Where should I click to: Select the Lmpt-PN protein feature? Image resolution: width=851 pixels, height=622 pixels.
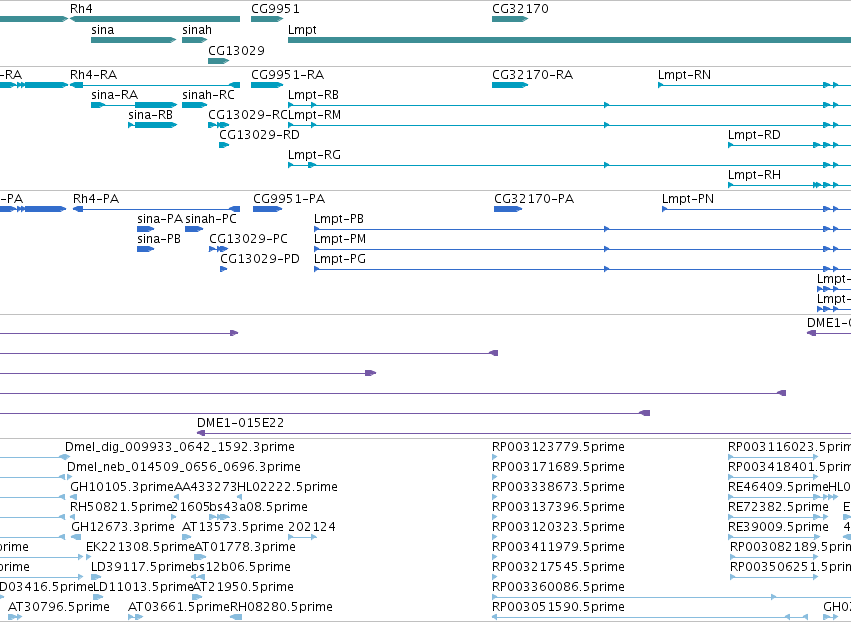tap(757, 209)
